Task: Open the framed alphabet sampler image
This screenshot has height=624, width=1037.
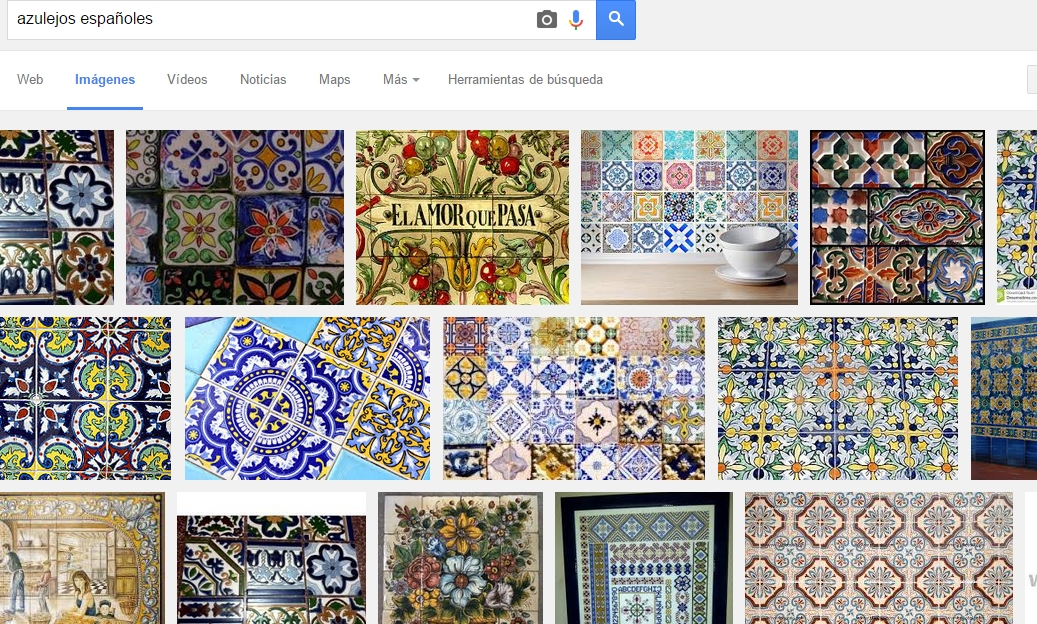Action: [644, 558]
